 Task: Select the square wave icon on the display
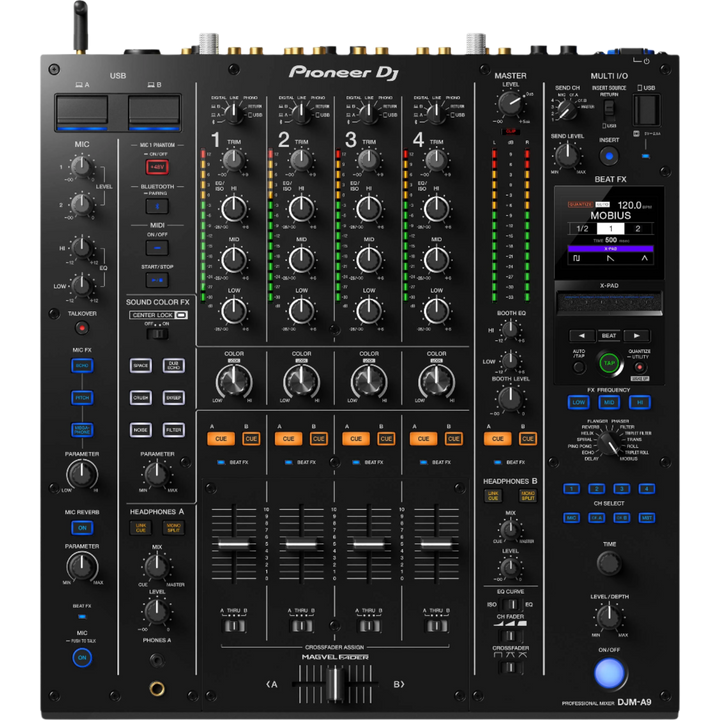(x=577, y=259)
